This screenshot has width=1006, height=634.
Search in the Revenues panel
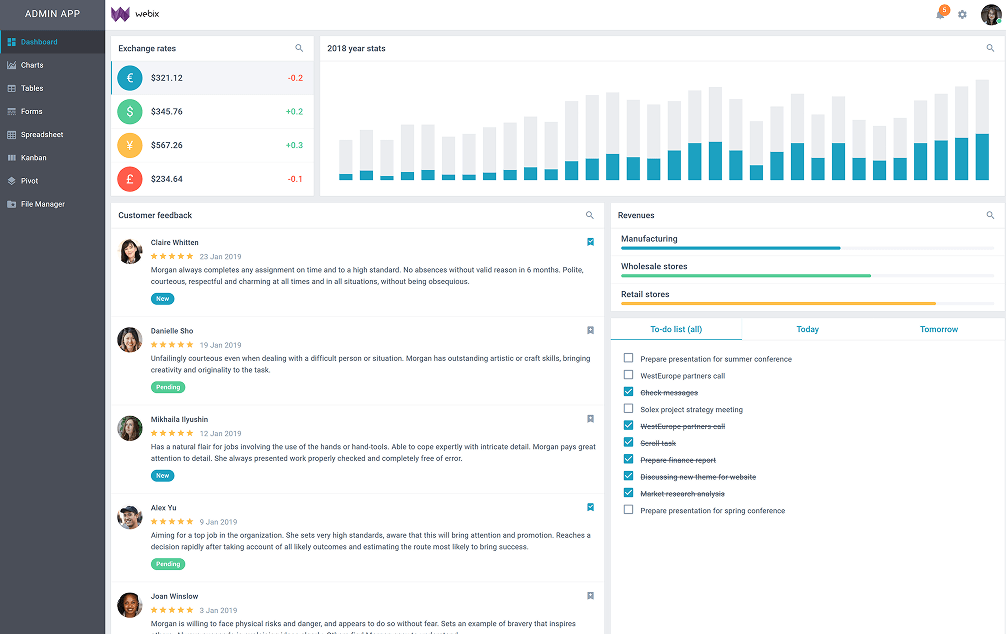click(x=991, y=215)
